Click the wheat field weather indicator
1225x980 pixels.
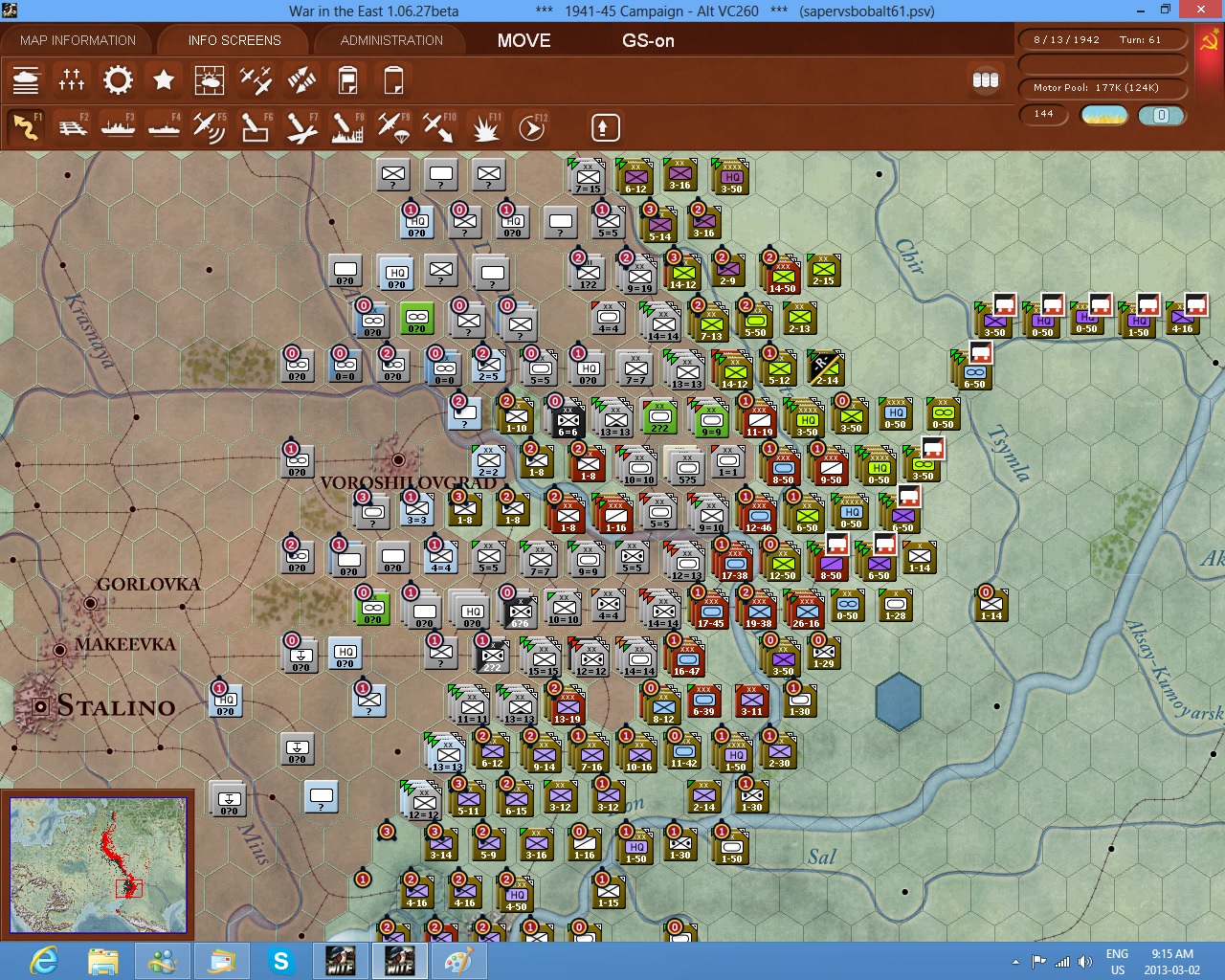[1103, 115]
